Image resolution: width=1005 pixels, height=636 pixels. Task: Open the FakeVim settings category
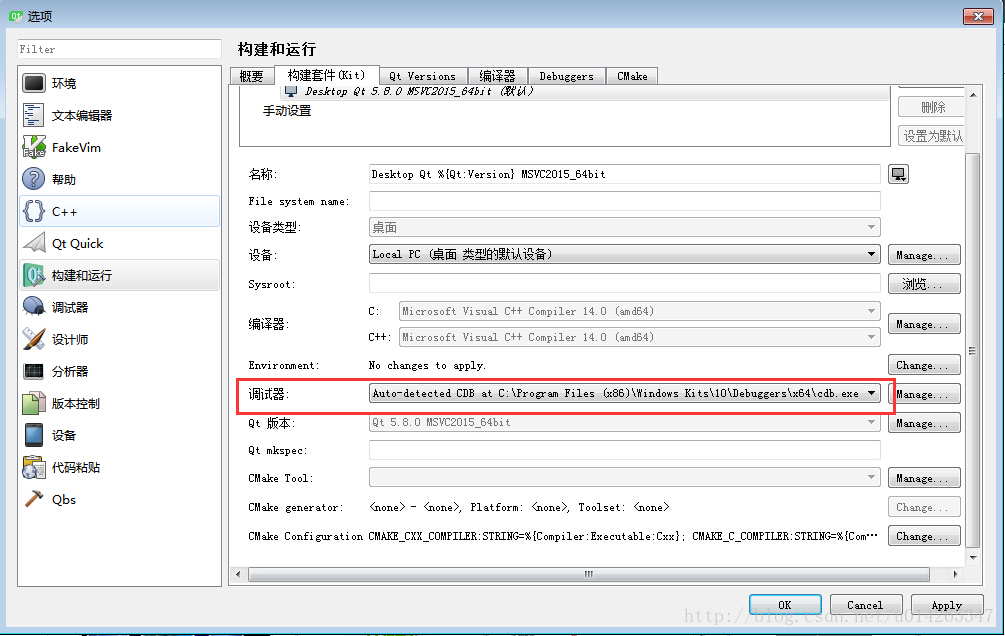point(119,147)
